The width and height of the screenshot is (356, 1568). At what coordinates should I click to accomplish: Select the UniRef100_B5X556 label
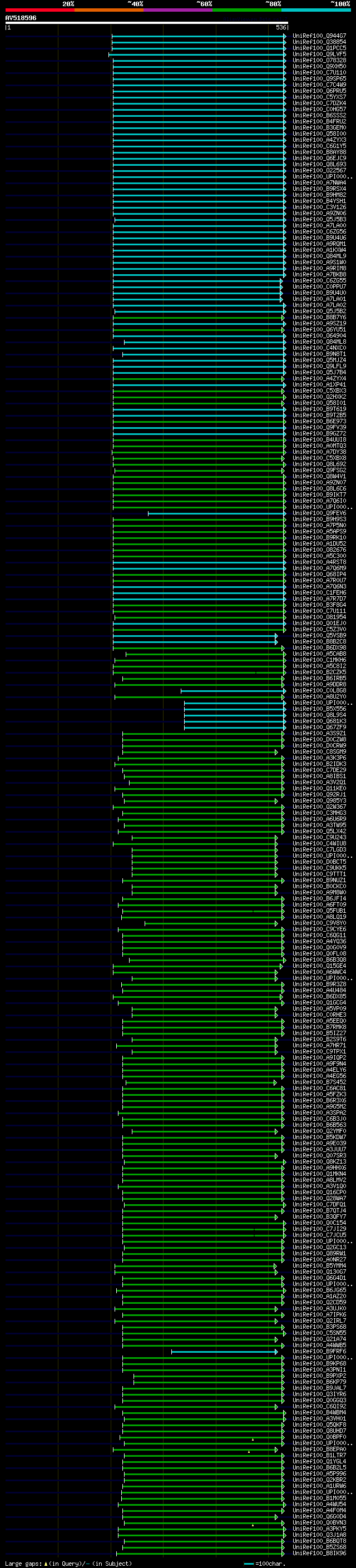coord(319,709)
